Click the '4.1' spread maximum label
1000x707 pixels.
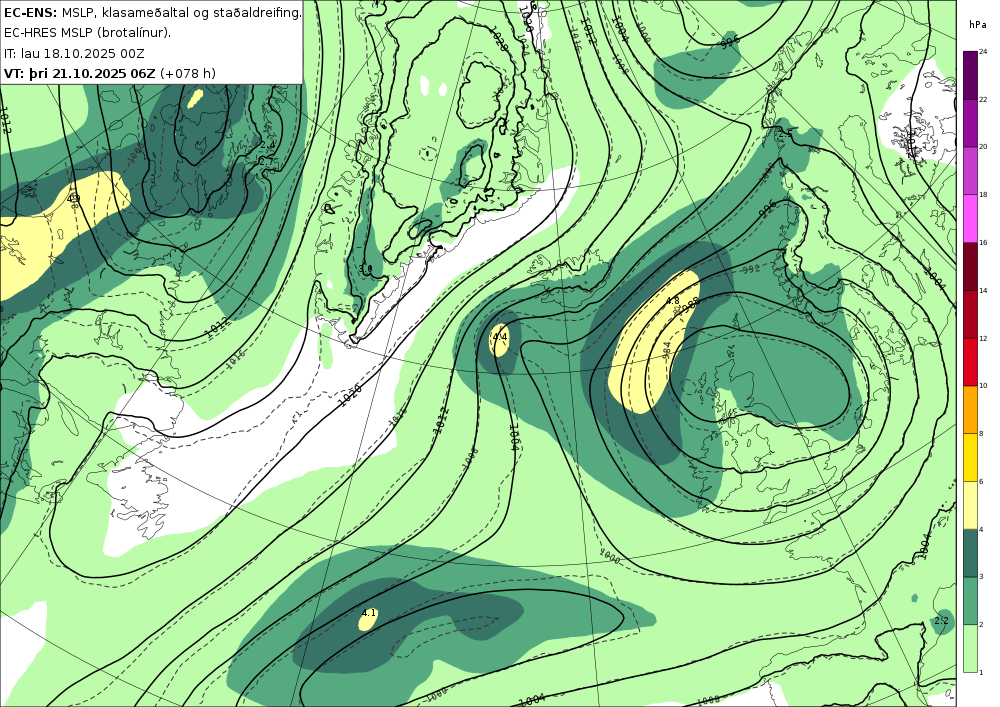click(x=369, y=613)
